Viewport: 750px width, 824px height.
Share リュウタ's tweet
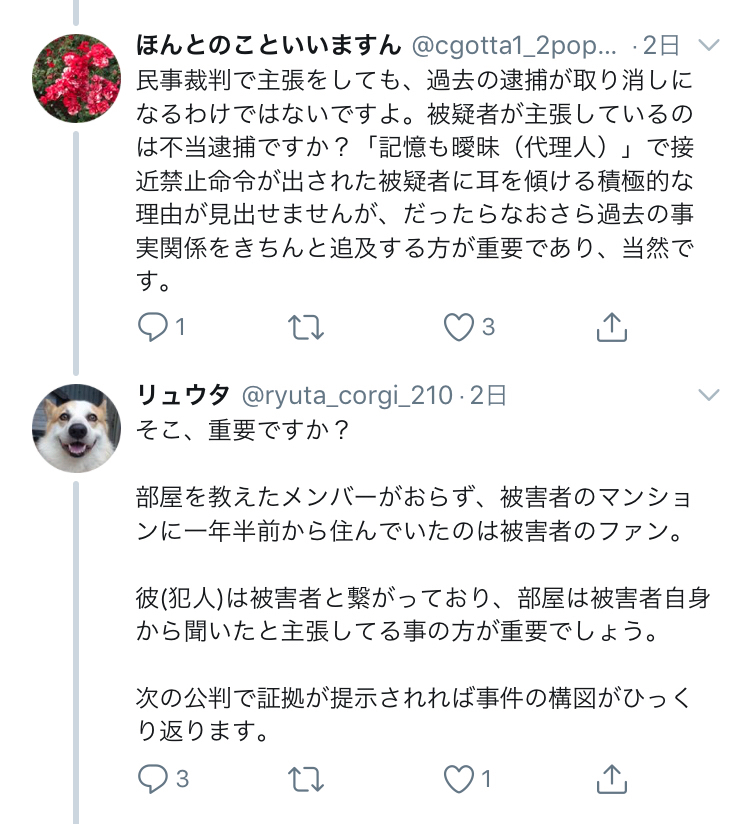pyautogui.click(x=611, y=778)
